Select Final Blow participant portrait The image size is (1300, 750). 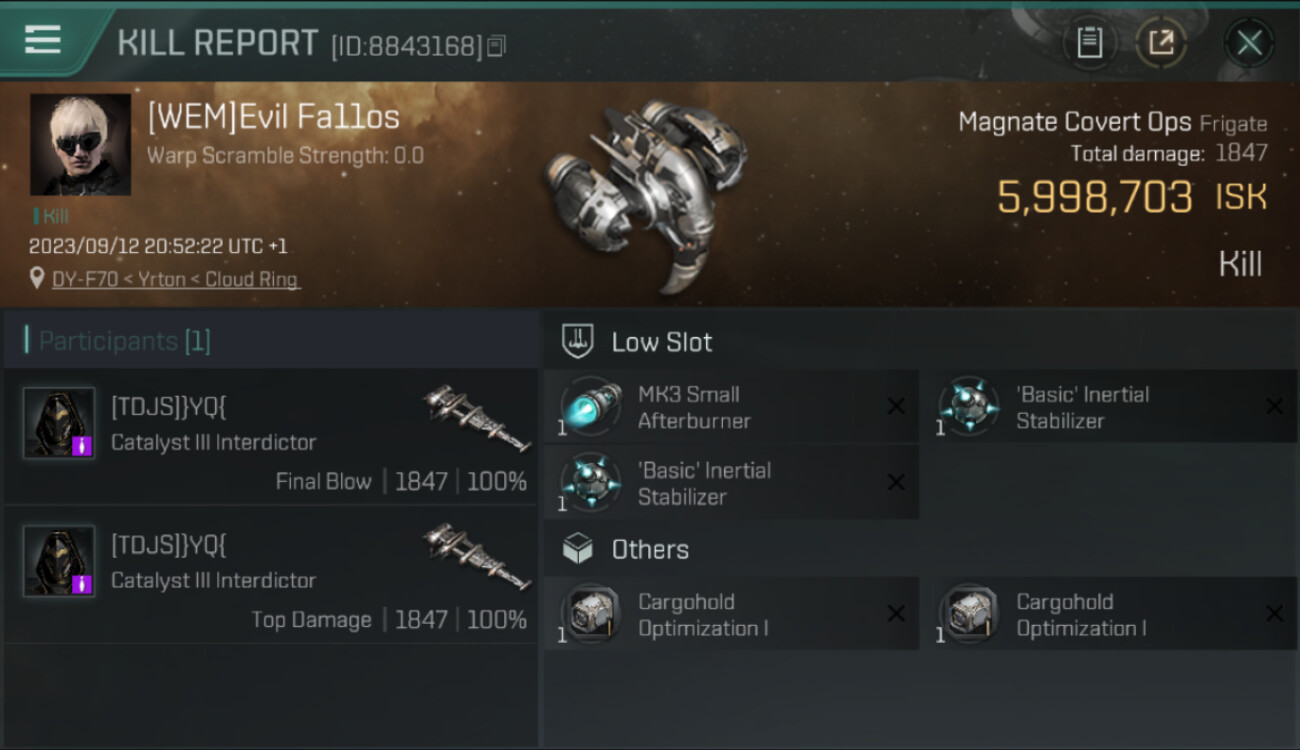tap(59, 423)
